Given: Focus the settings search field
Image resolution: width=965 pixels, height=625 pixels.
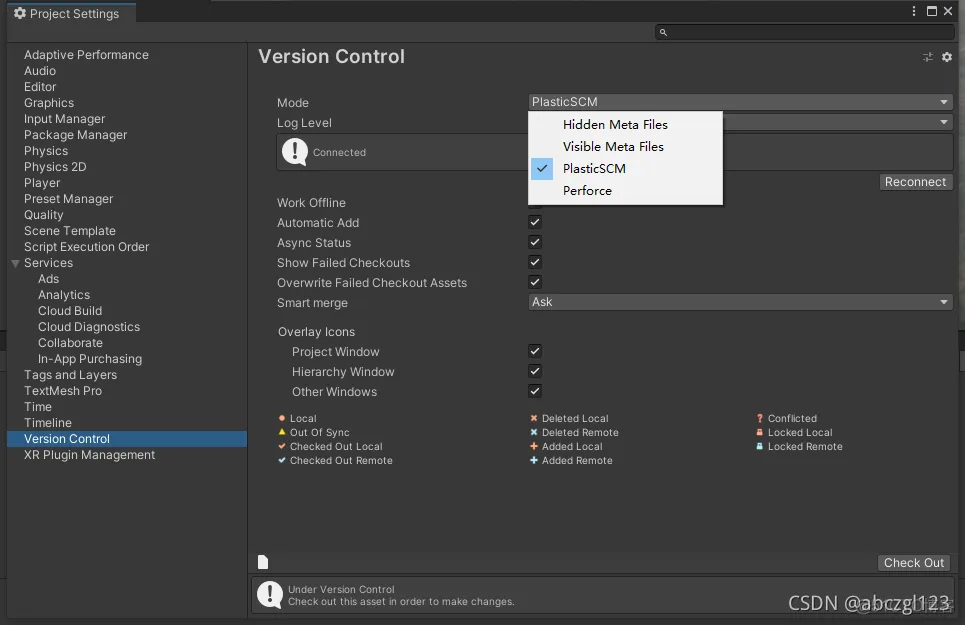Looking at the screenshot, I should (x=805, y=32).
